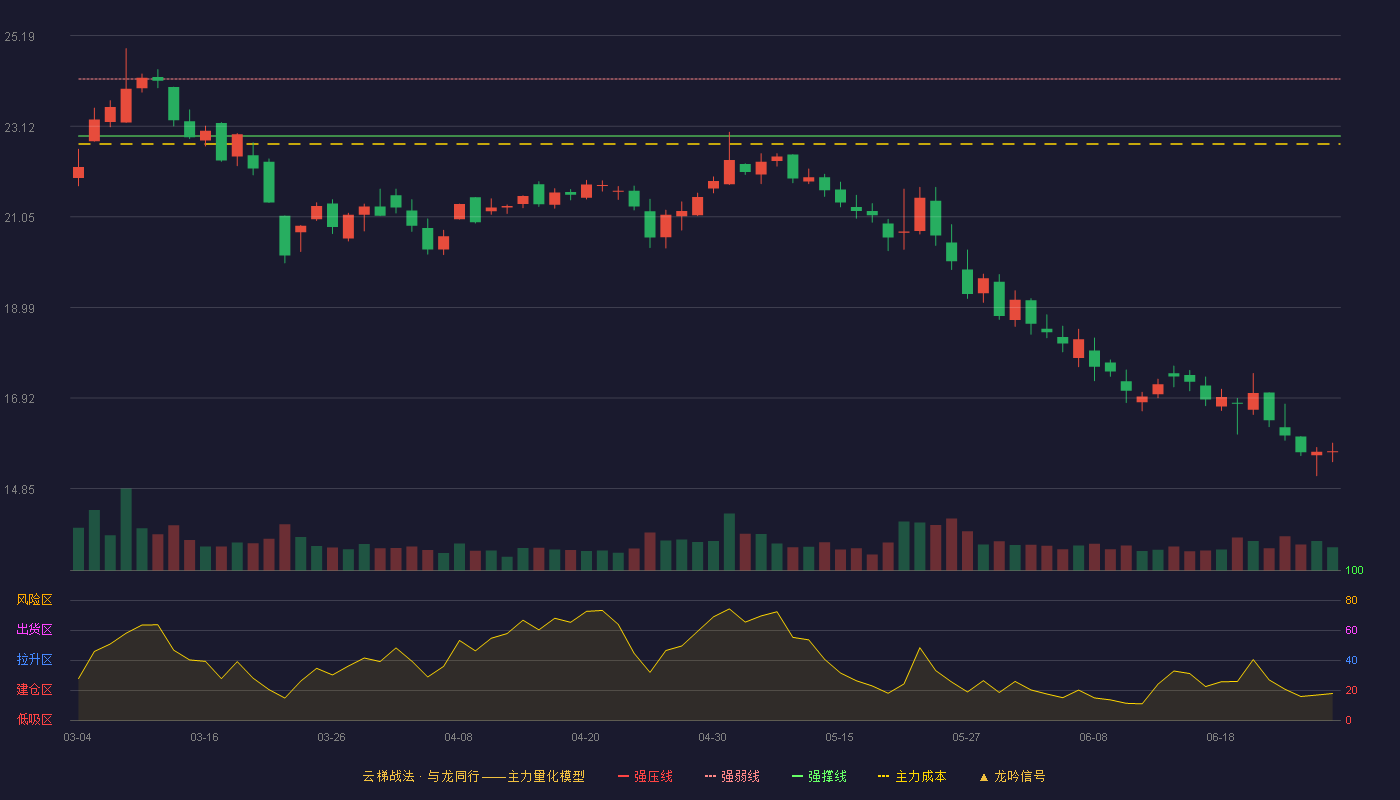This screenshot has width=1400, height=800.
Task: Click the blue 40 indicator axis label
Action: [1351, 661]
